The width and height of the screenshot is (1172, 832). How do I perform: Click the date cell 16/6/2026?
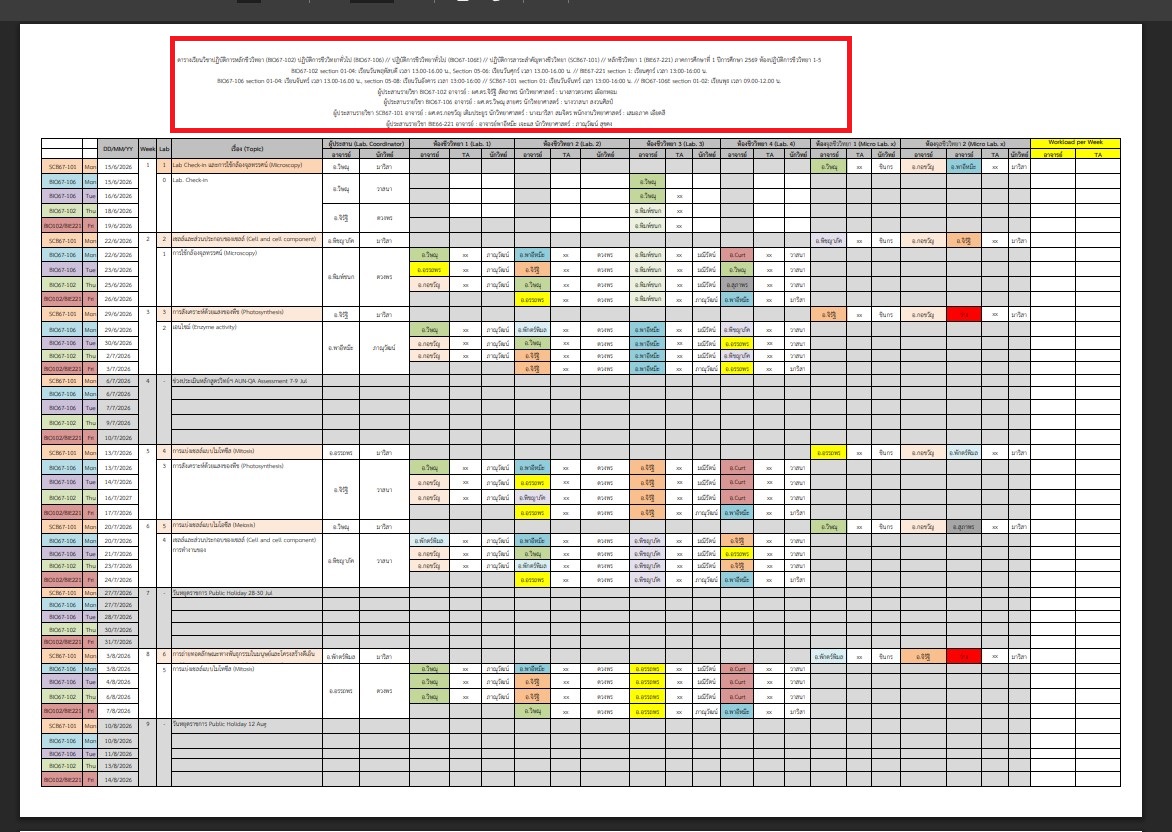118,196
